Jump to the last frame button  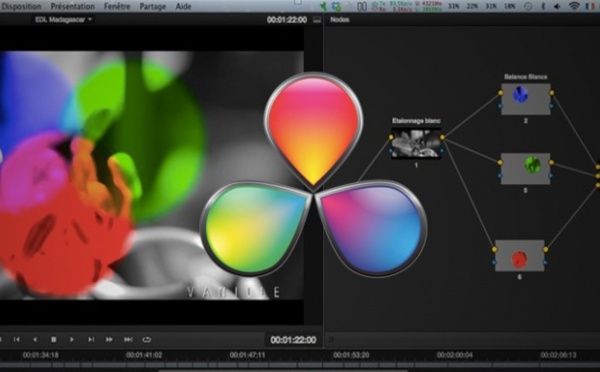128,339
